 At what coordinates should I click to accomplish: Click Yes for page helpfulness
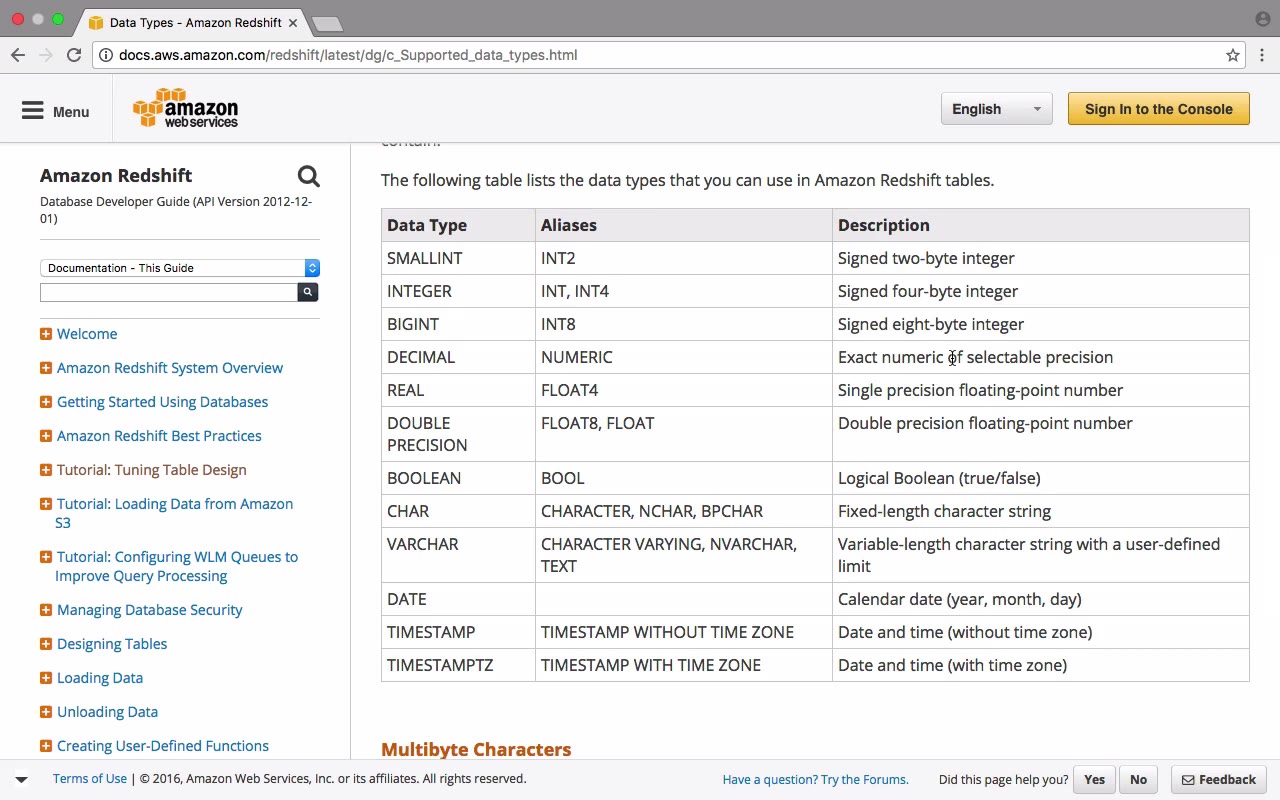[x=1094, y=780]
